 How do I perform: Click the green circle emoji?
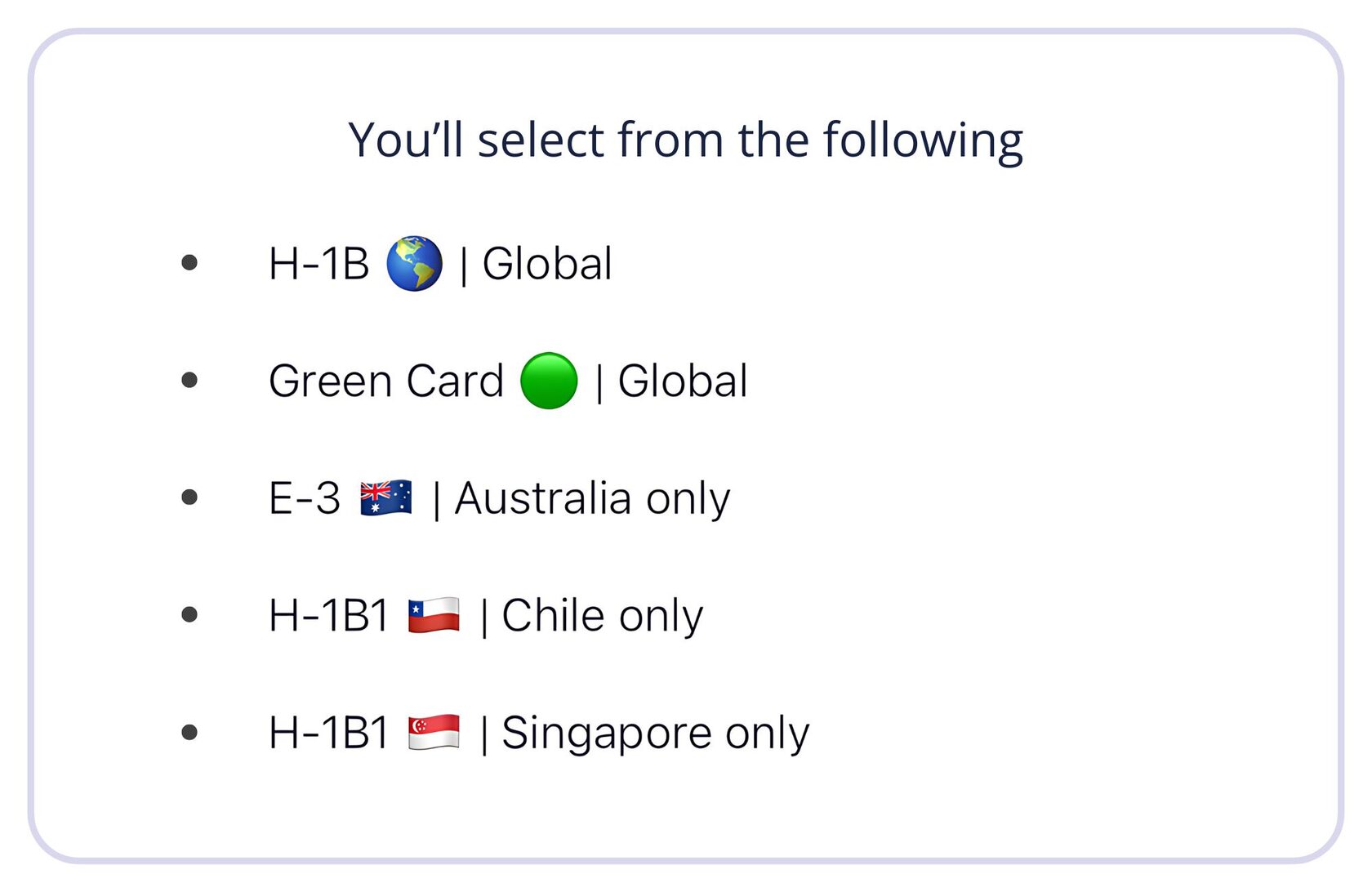pos(549,381)
